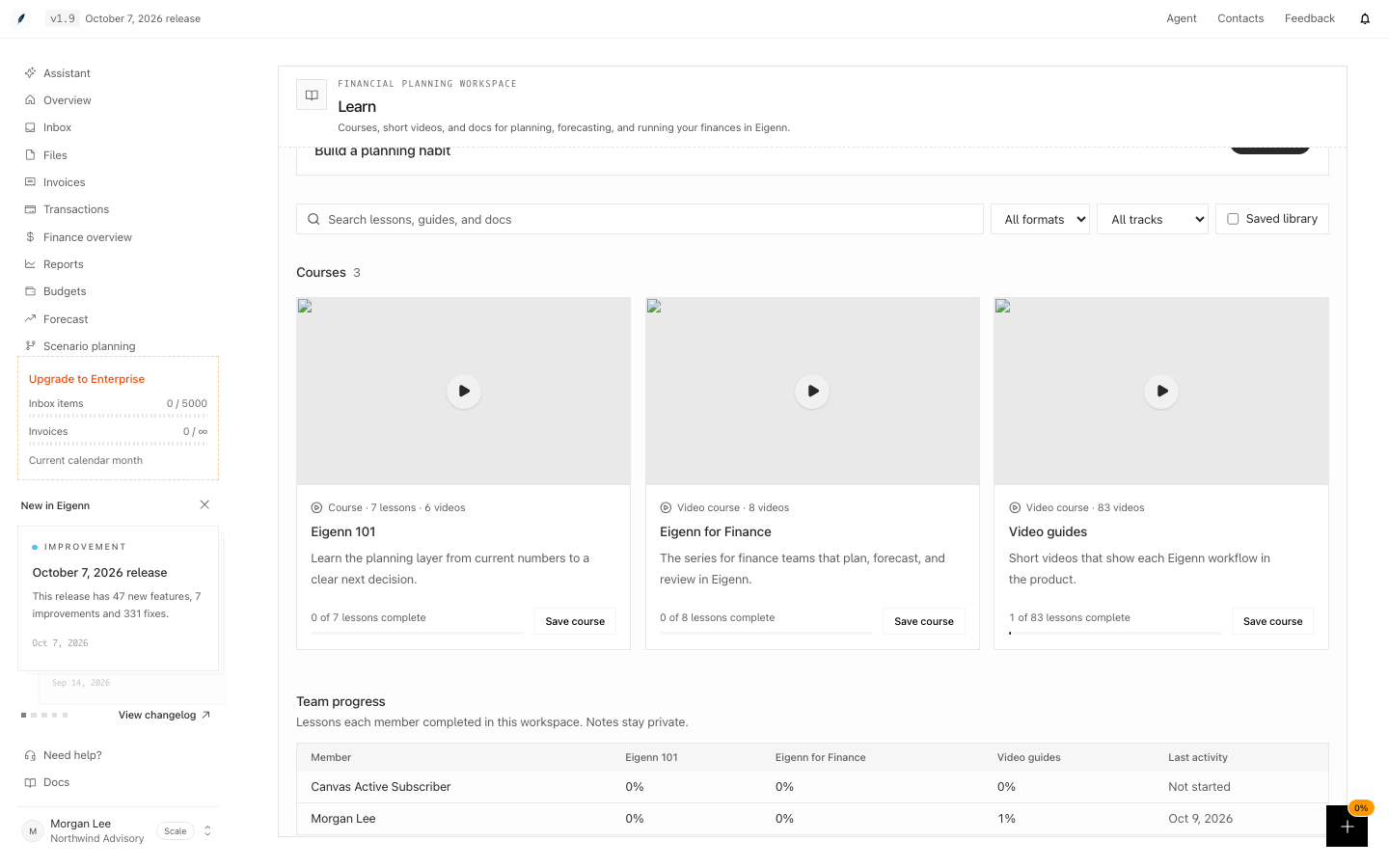Close the New in Eigenn panel
Image resolution: width=1389 pixels, height=868 pixels.
click(204, 504)
